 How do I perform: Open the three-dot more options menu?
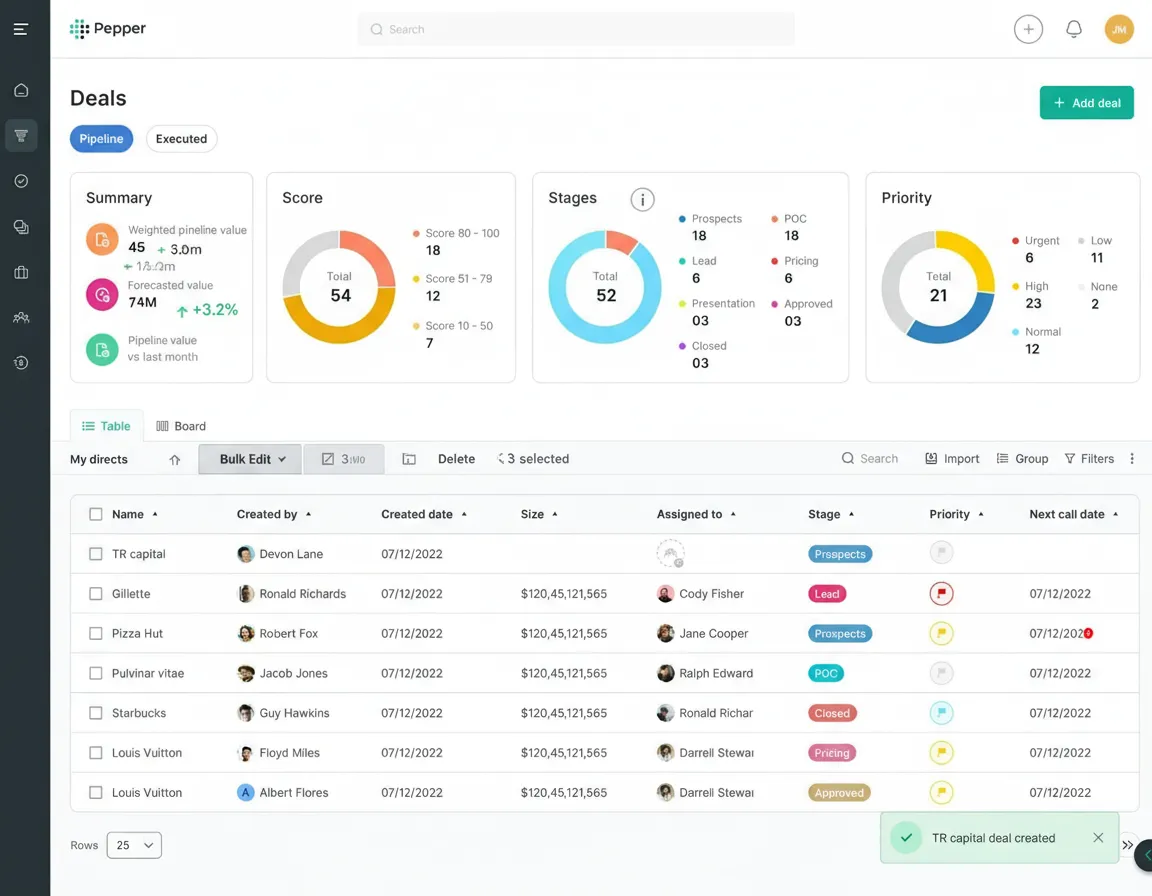pyautogui.click(x=1132, y=458)
